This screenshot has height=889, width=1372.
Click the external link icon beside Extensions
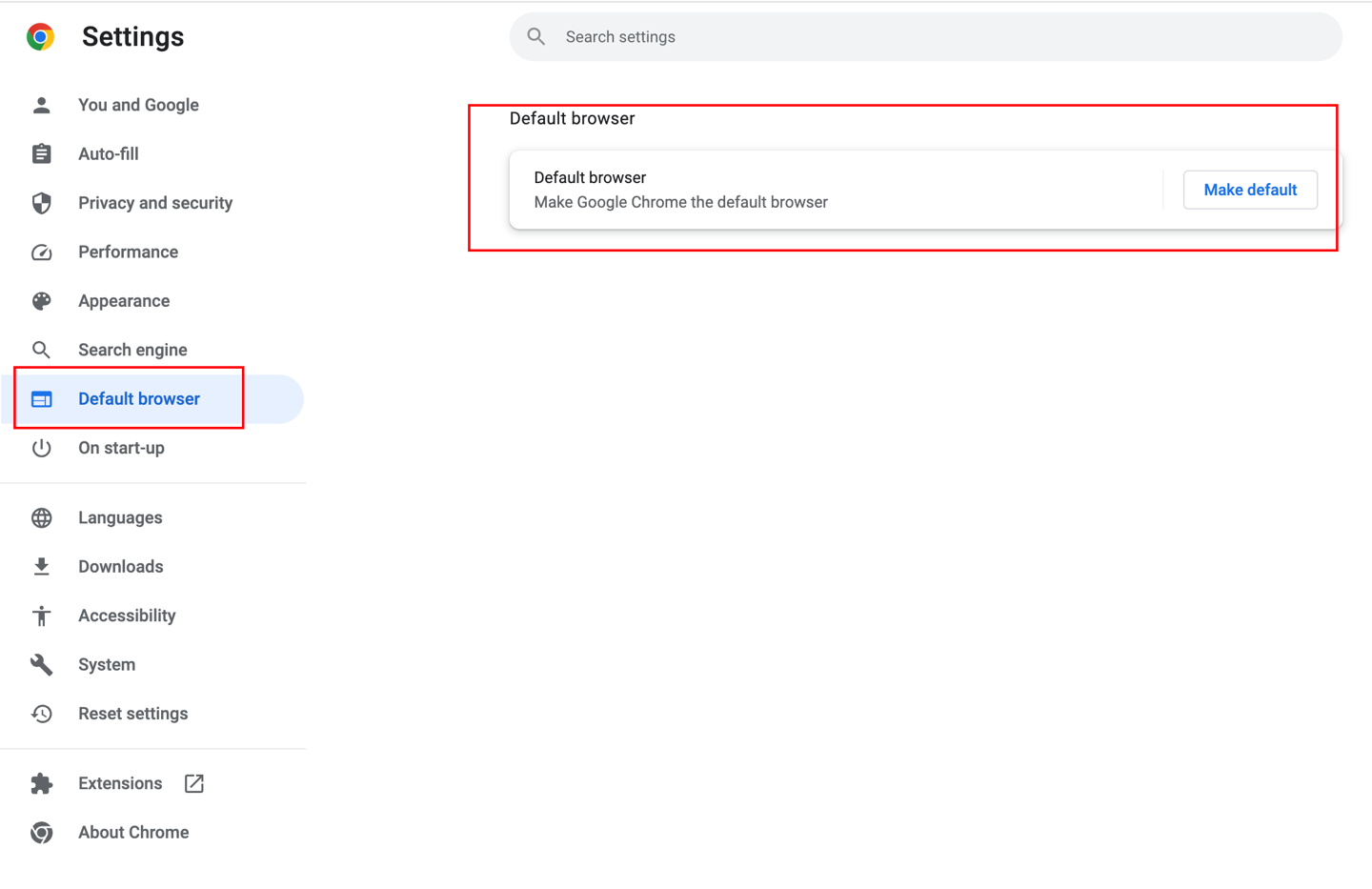coord(194,783)
